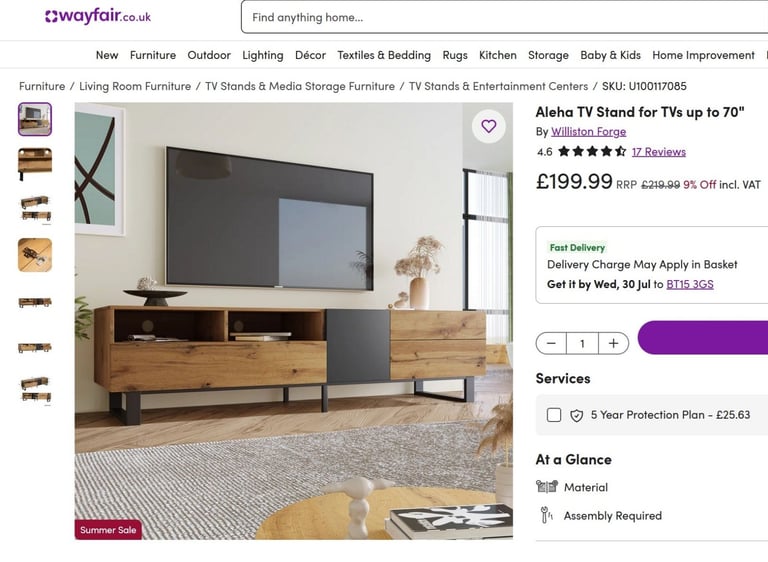Open the Furniture menu
768x562 pixels.
pyautogui.click(x=153, y=55)
